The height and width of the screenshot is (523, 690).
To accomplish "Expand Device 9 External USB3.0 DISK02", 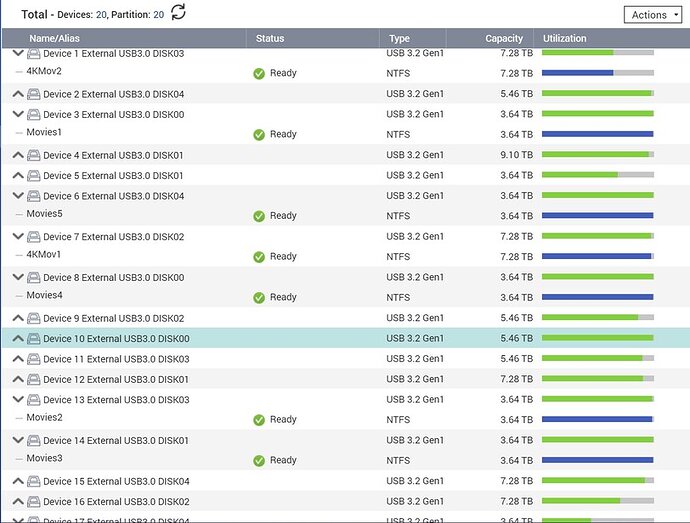I will 18,318.
